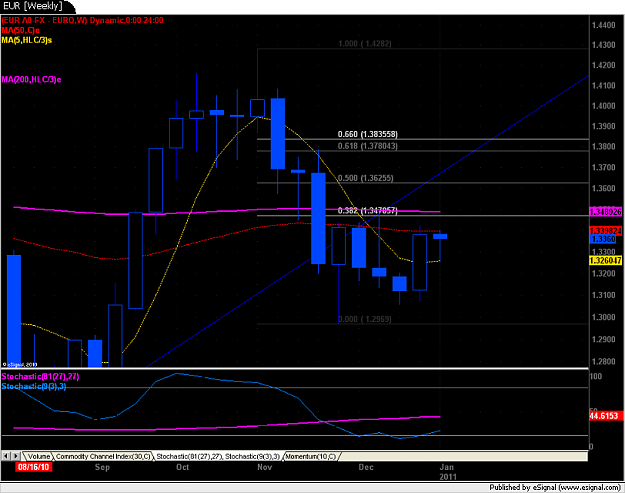
Task: Select the MA(50,C)e study label
Action: click(x=21, y=30)
